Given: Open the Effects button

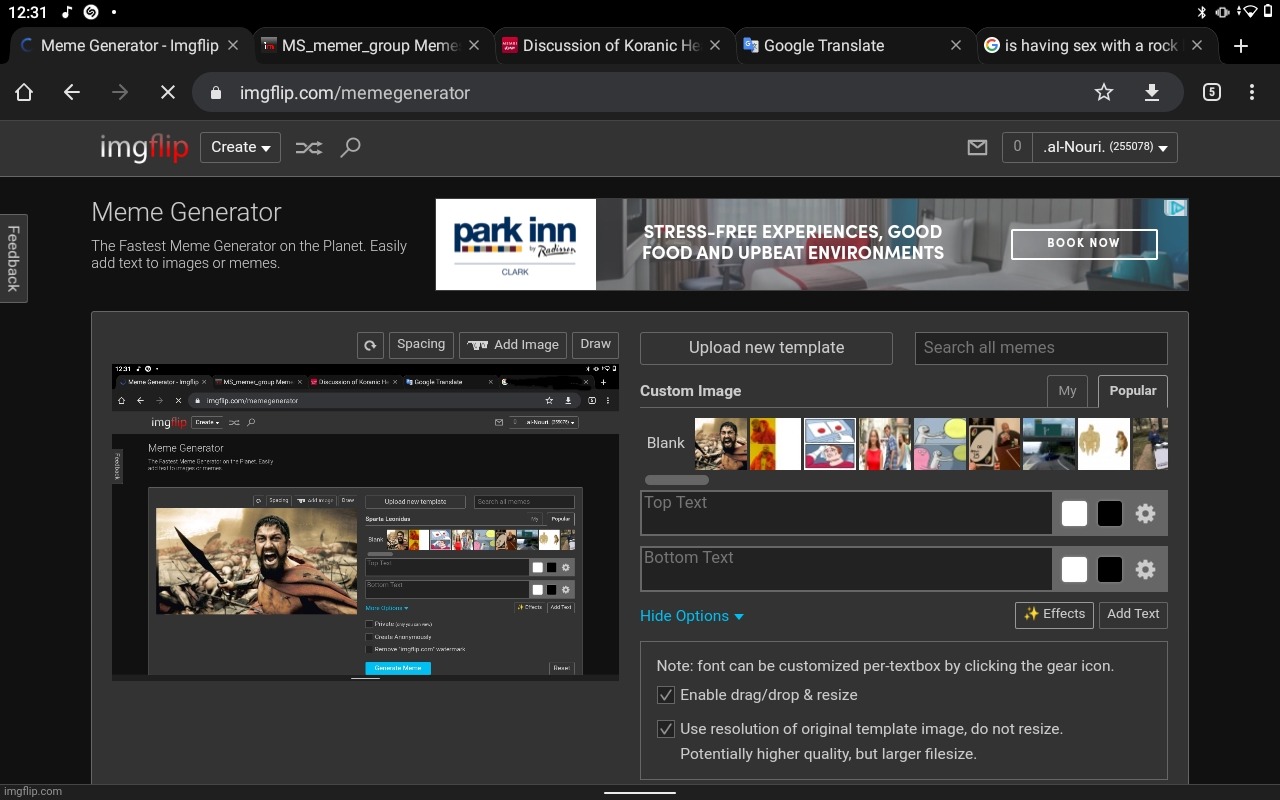Looking at the screenshot, I should [x=1054, y=615].
